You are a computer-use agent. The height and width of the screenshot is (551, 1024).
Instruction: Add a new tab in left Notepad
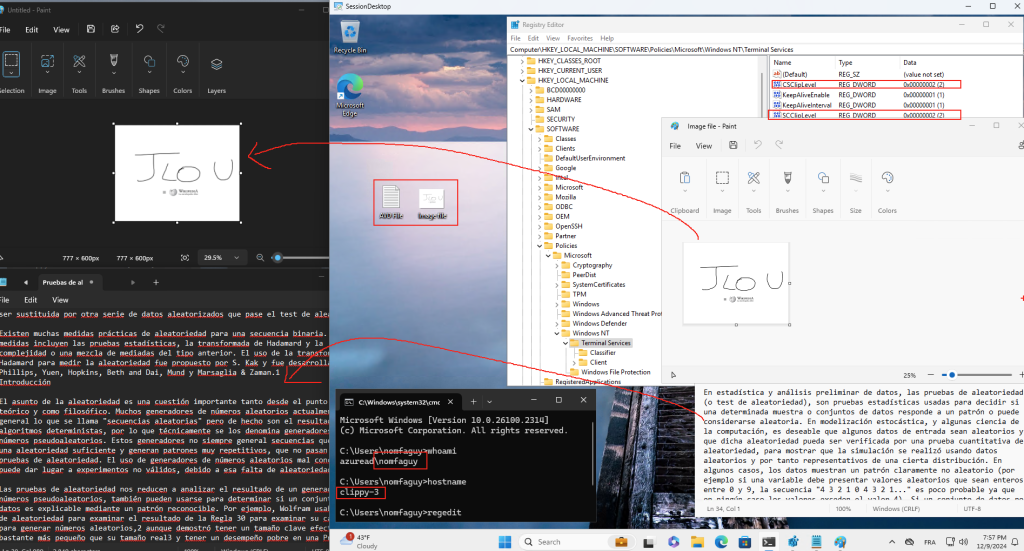pyautogui.click(x=155, y=283)
